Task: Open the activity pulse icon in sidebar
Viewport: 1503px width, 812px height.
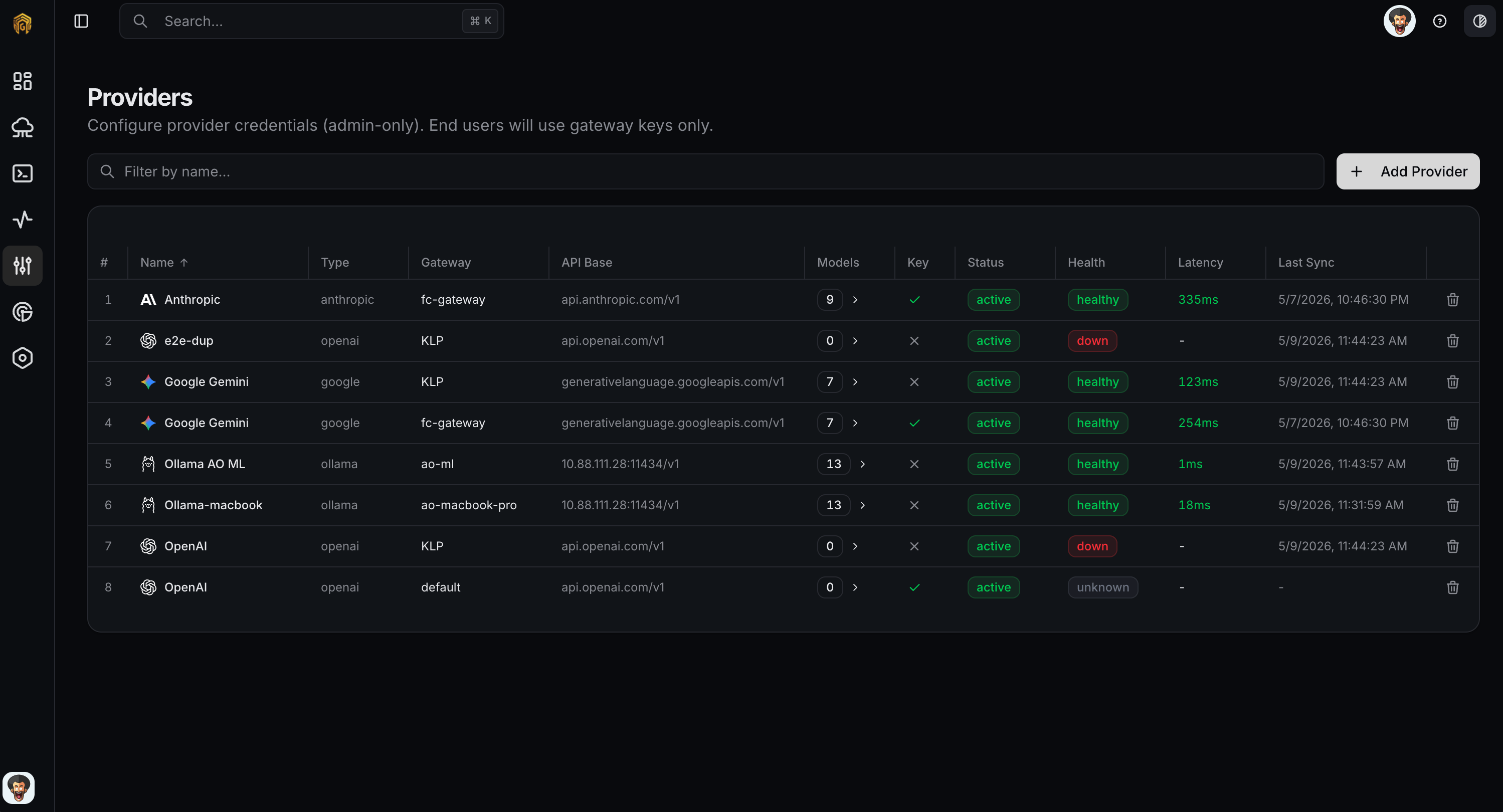Action: pyautogui.click(x=22, y=220)
